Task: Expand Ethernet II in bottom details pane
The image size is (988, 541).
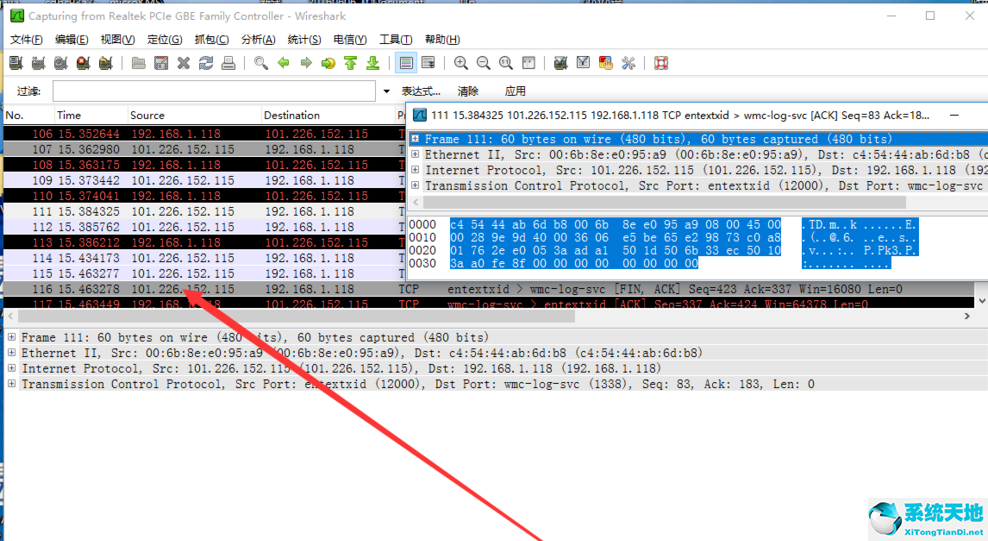Action: pyautogui.click(x=11, y=353)
